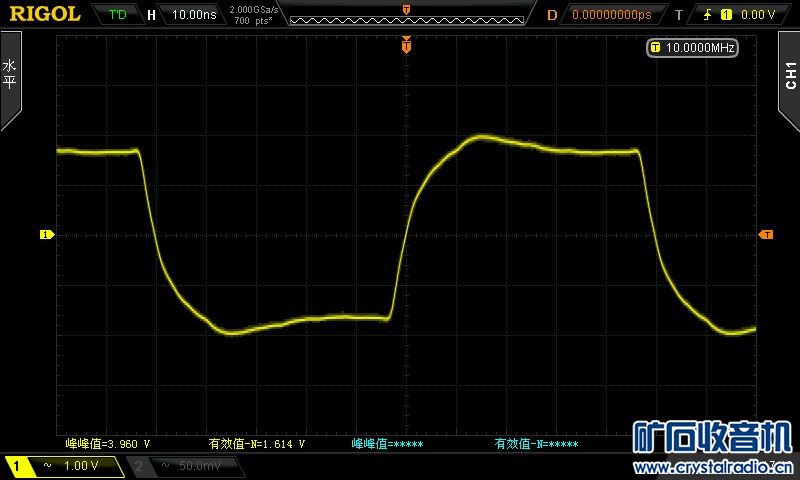Select channel 1 label with 1.00 V scale
800x480 pixels.
64,466
